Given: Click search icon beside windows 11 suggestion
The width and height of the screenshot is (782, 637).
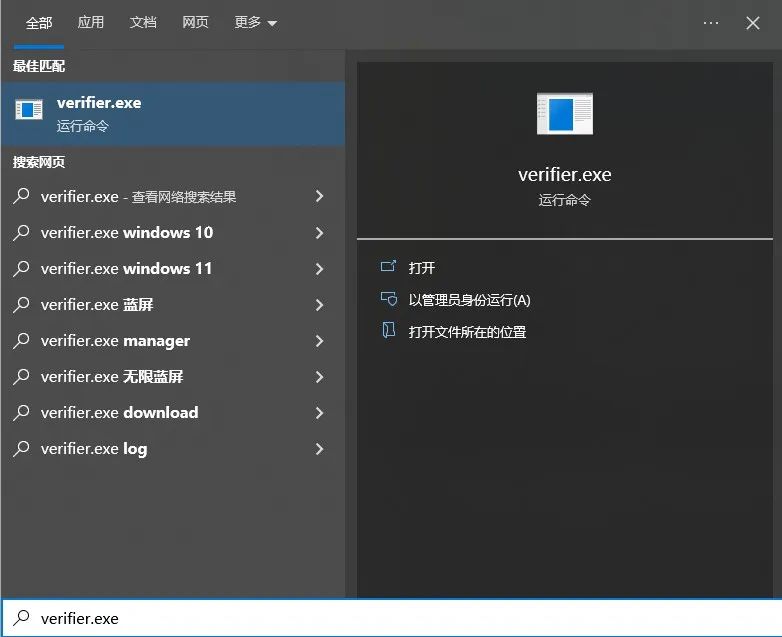Looking at the screenshot, I should (21, 268).
